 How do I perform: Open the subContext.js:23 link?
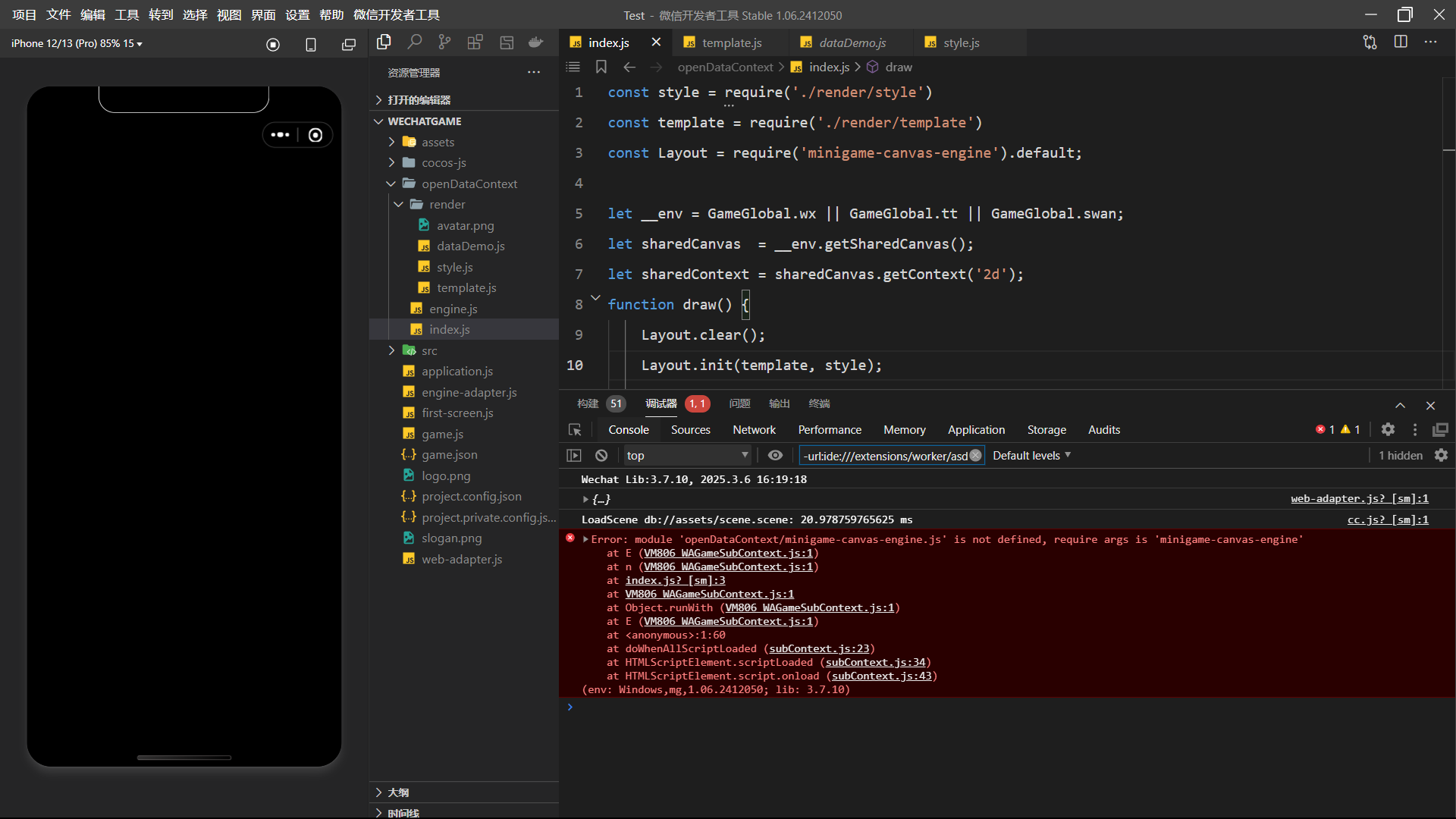pos(819,648)
